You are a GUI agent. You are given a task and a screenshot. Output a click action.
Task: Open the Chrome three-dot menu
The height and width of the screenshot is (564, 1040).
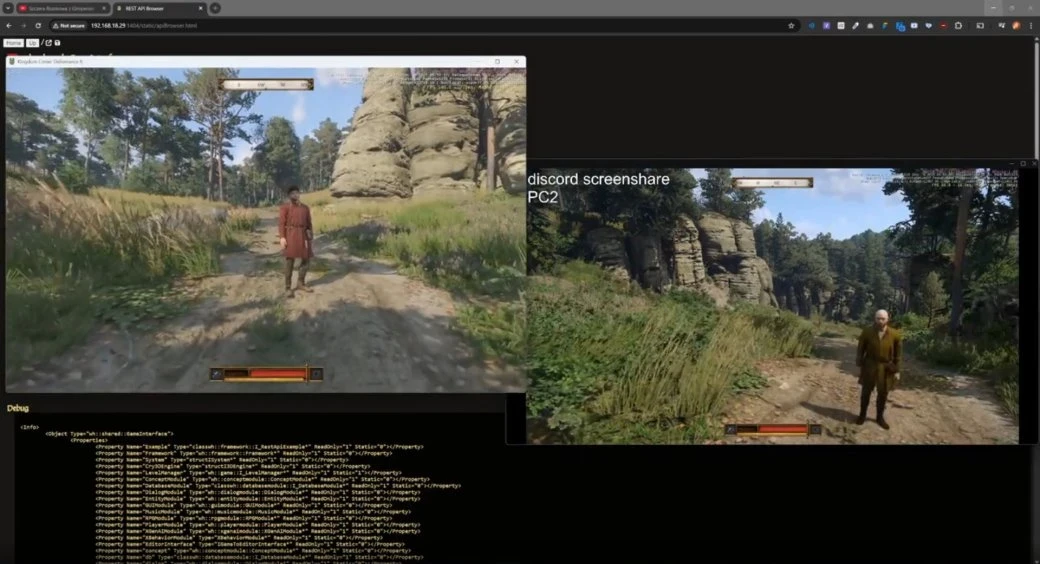(1030, 25)
